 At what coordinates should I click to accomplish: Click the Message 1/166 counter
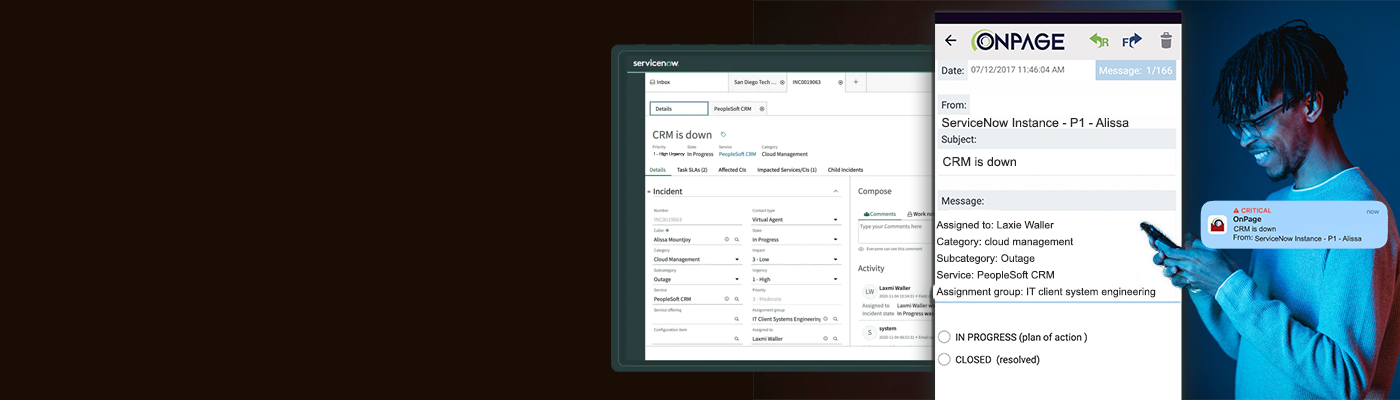pos(1136,70)
